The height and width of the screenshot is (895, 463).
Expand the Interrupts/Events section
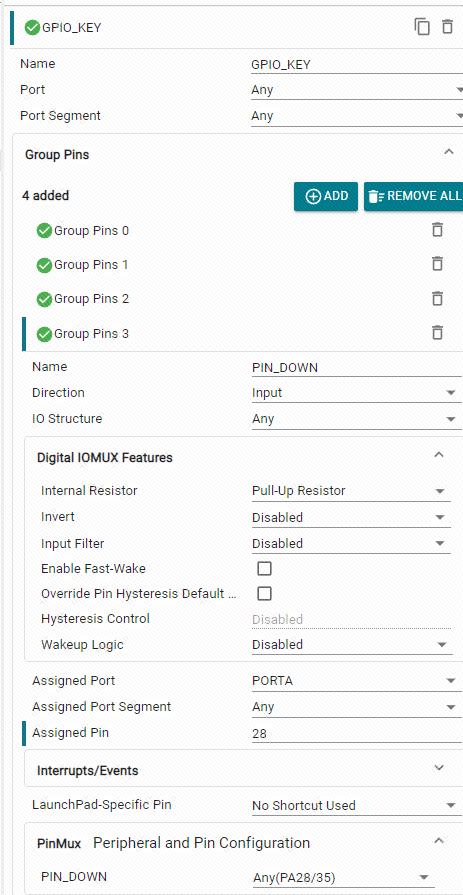pos(439,768)
